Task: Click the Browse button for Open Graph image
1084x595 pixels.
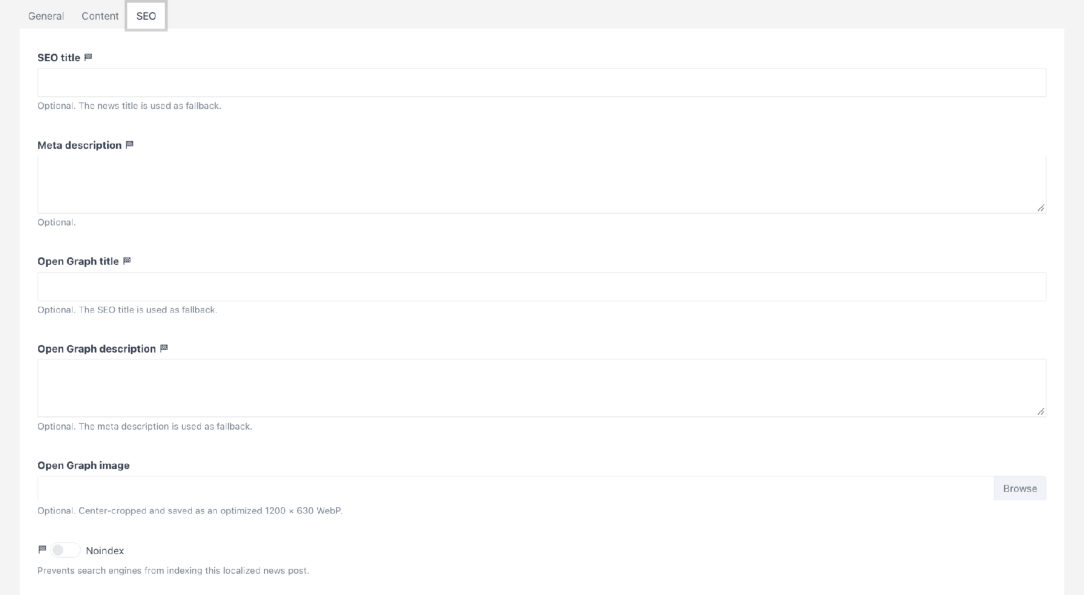Action: (1020, 489)
